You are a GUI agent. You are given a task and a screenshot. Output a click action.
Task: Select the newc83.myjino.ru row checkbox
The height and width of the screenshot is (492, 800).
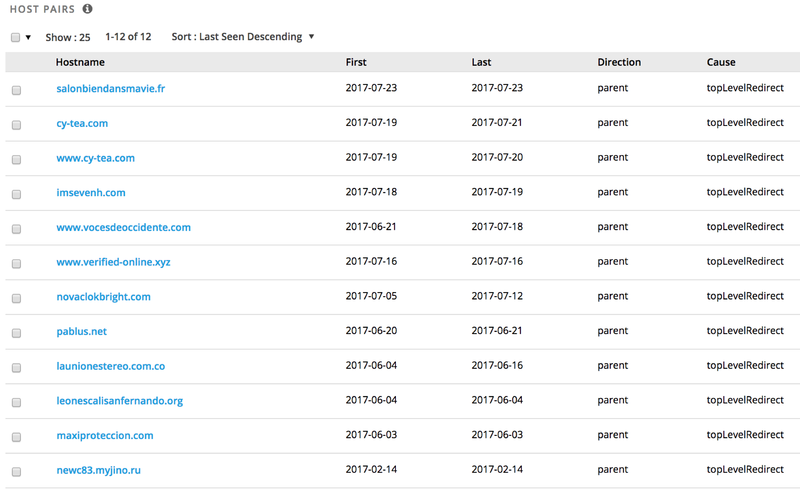coord(16,472)
